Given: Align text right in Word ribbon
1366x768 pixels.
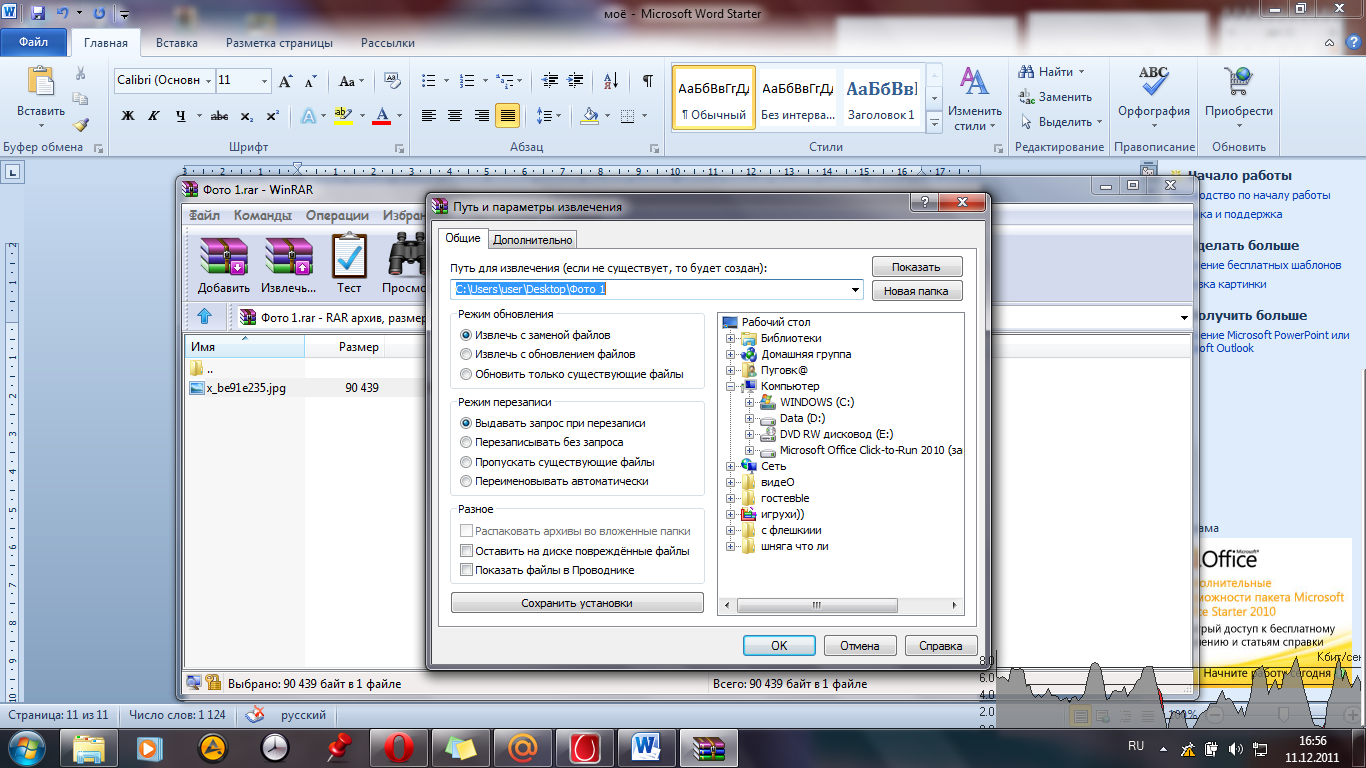Looking at the screenshot, I should [x=481, y=116].
